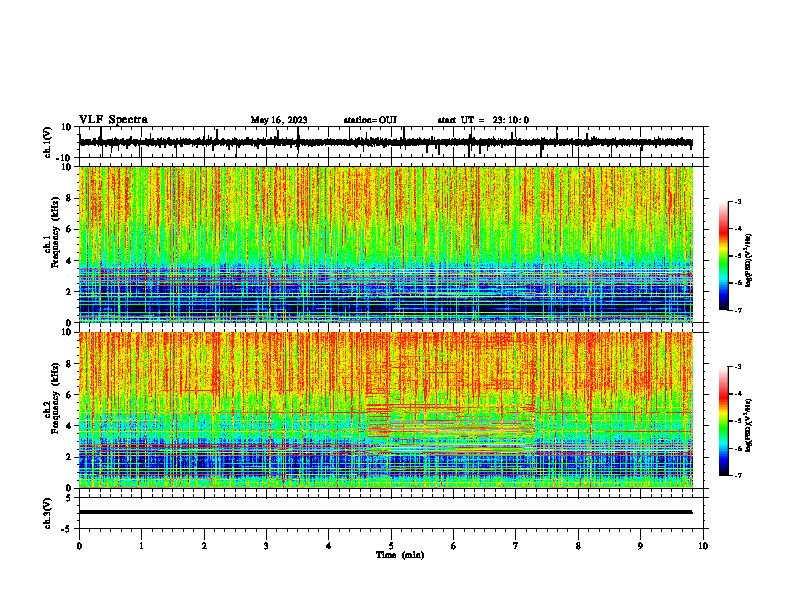Screen dimensions: 792x612
Task: Click the "-7" label below the ch.2 colorbar
Action: coord(737,475)
